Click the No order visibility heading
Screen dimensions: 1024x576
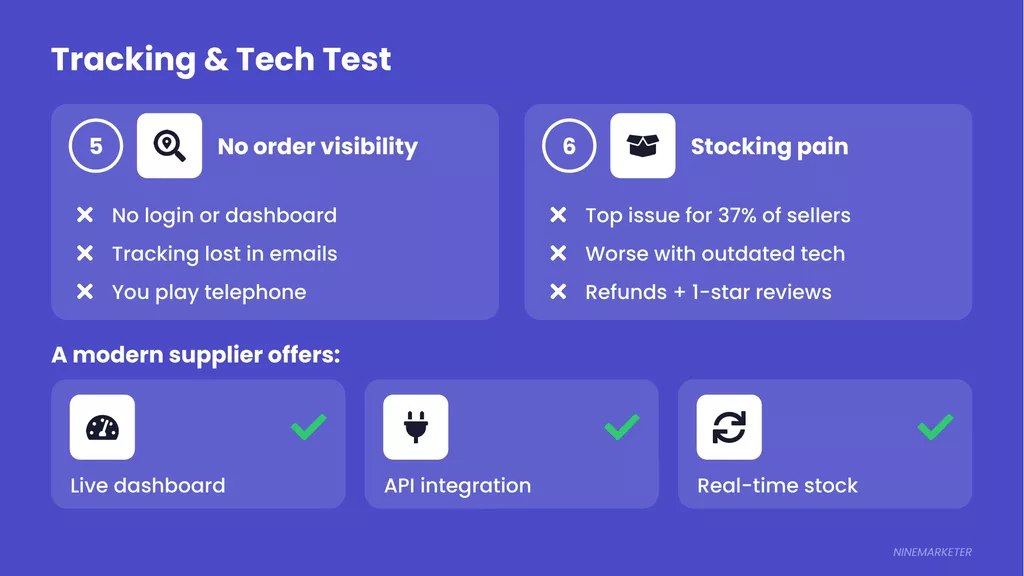click(317, 146)
